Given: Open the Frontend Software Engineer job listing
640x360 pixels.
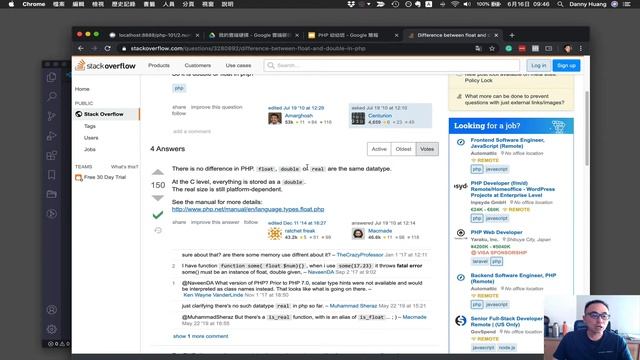Looking at the screenshot, I should 507,143.
